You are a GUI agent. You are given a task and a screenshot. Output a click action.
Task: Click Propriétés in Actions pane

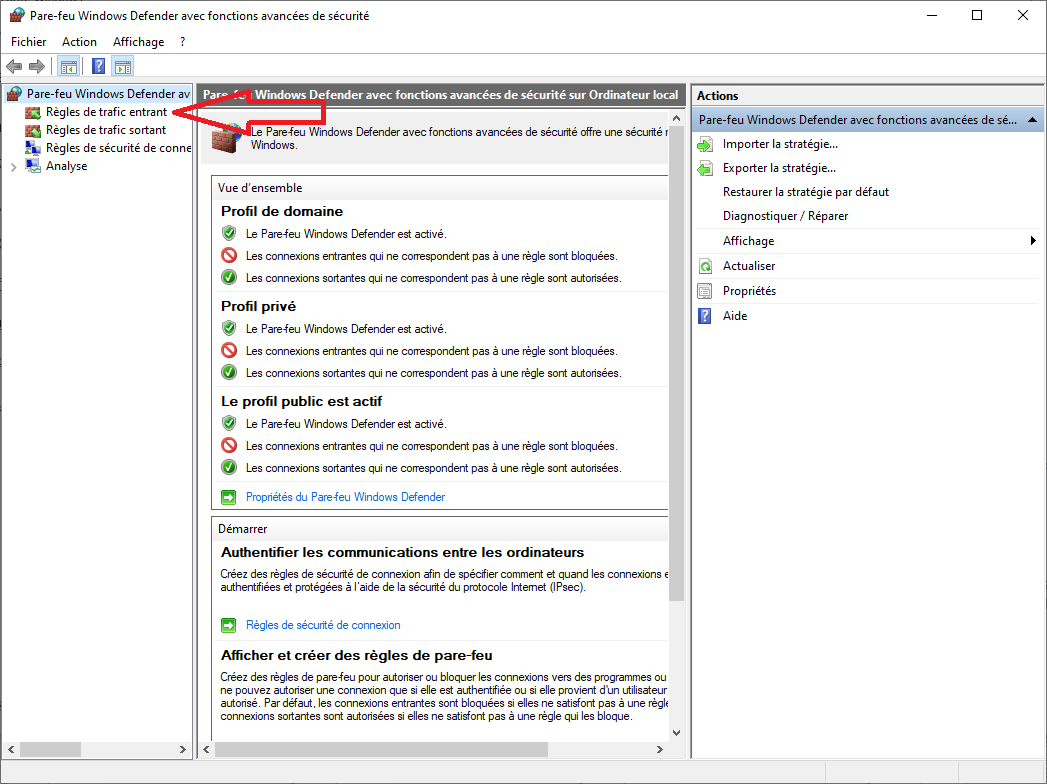click(749, 291)
